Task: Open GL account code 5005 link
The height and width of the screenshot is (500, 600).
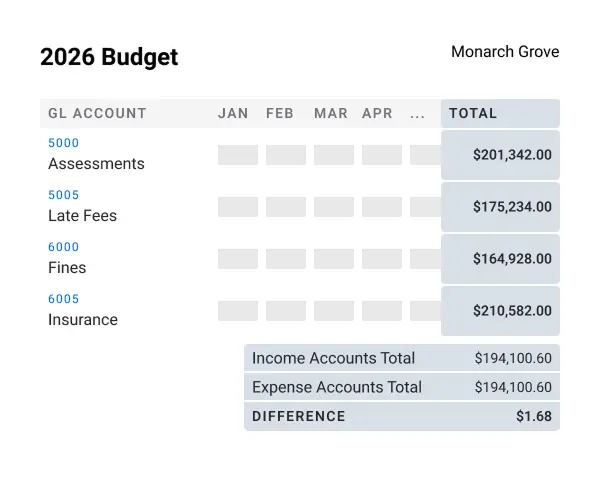Action: (63, 195)
